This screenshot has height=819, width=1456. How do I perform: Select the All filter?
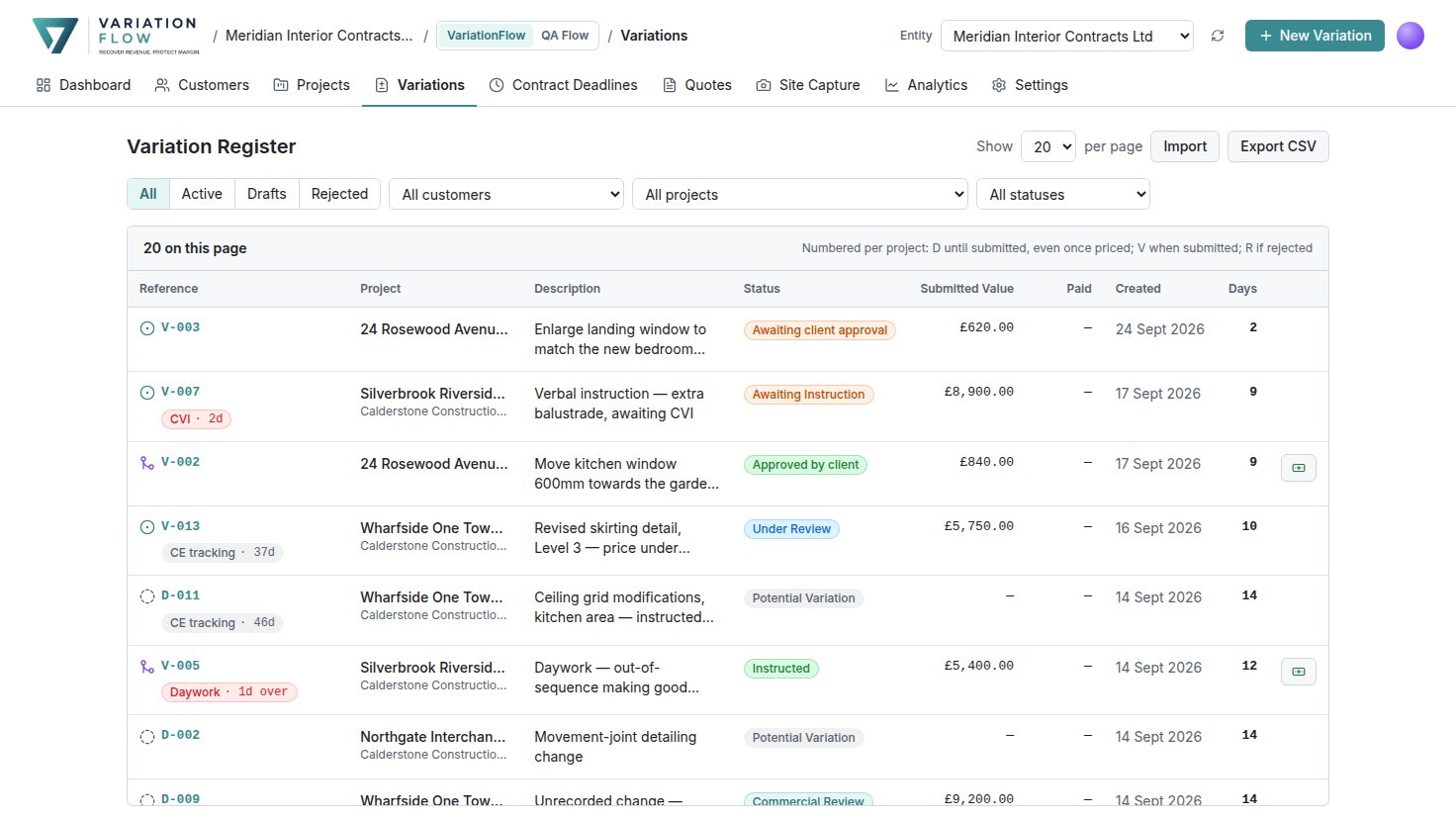(x=148, y=194)
